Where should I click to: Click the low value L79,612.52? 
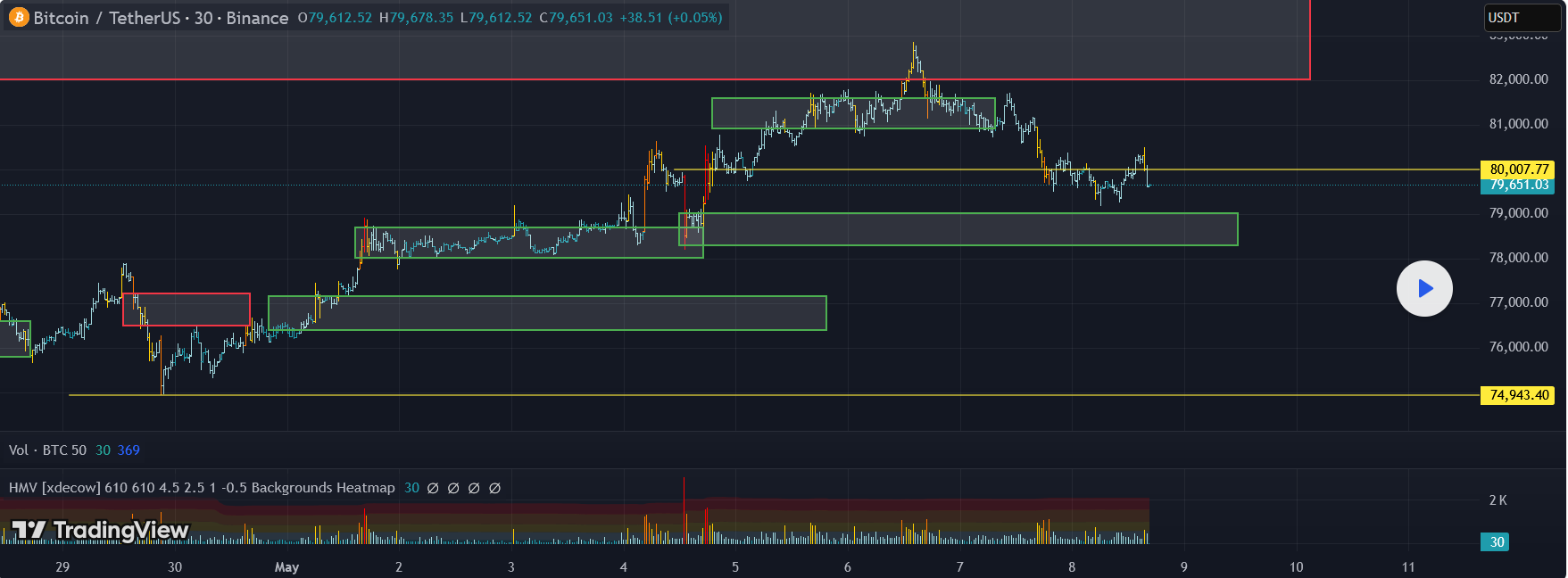[496, 18]
